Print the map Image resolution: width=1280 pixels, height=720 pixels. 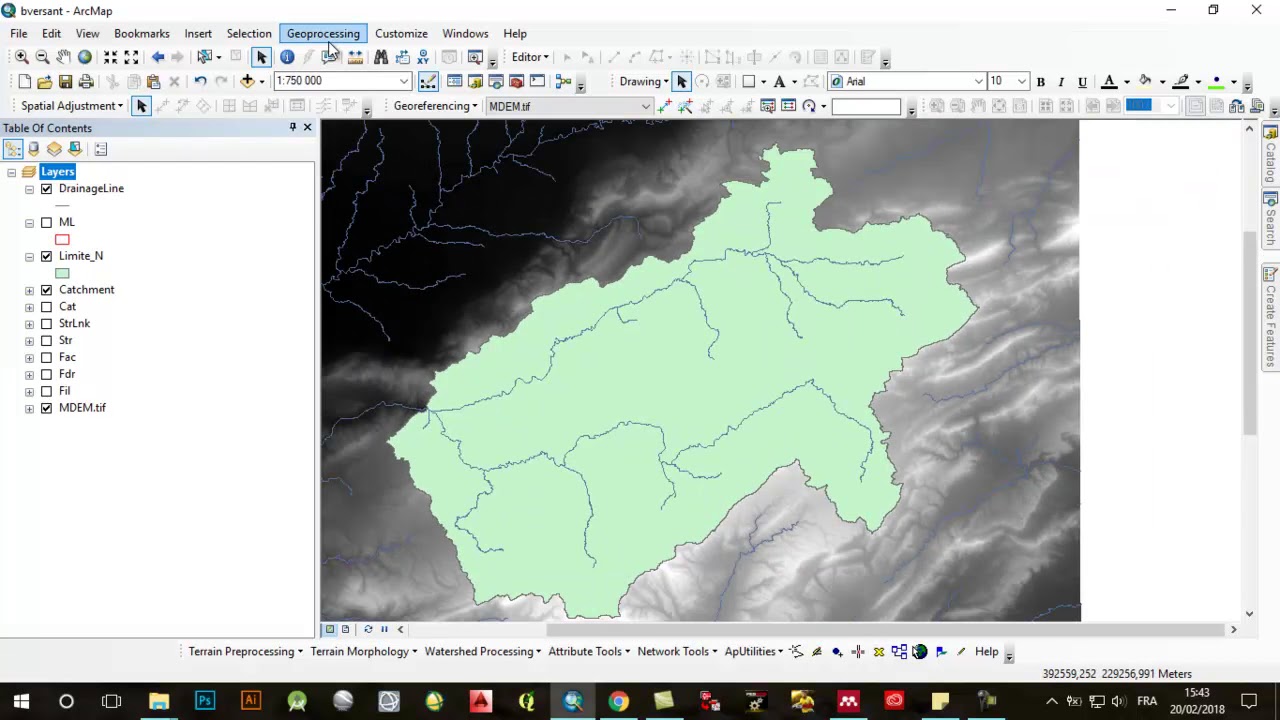[x=86, y=81]
